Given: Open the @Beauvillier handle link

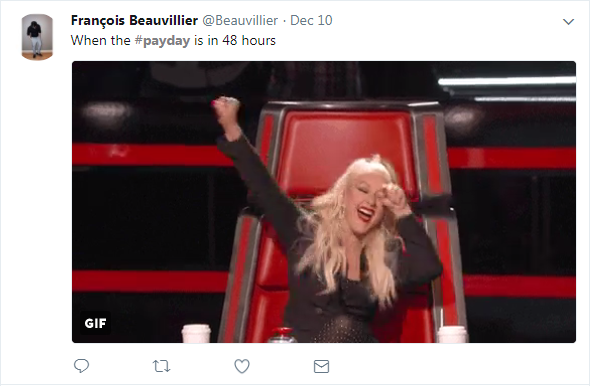Looking at the screenshot, I should tap(240, 20).
